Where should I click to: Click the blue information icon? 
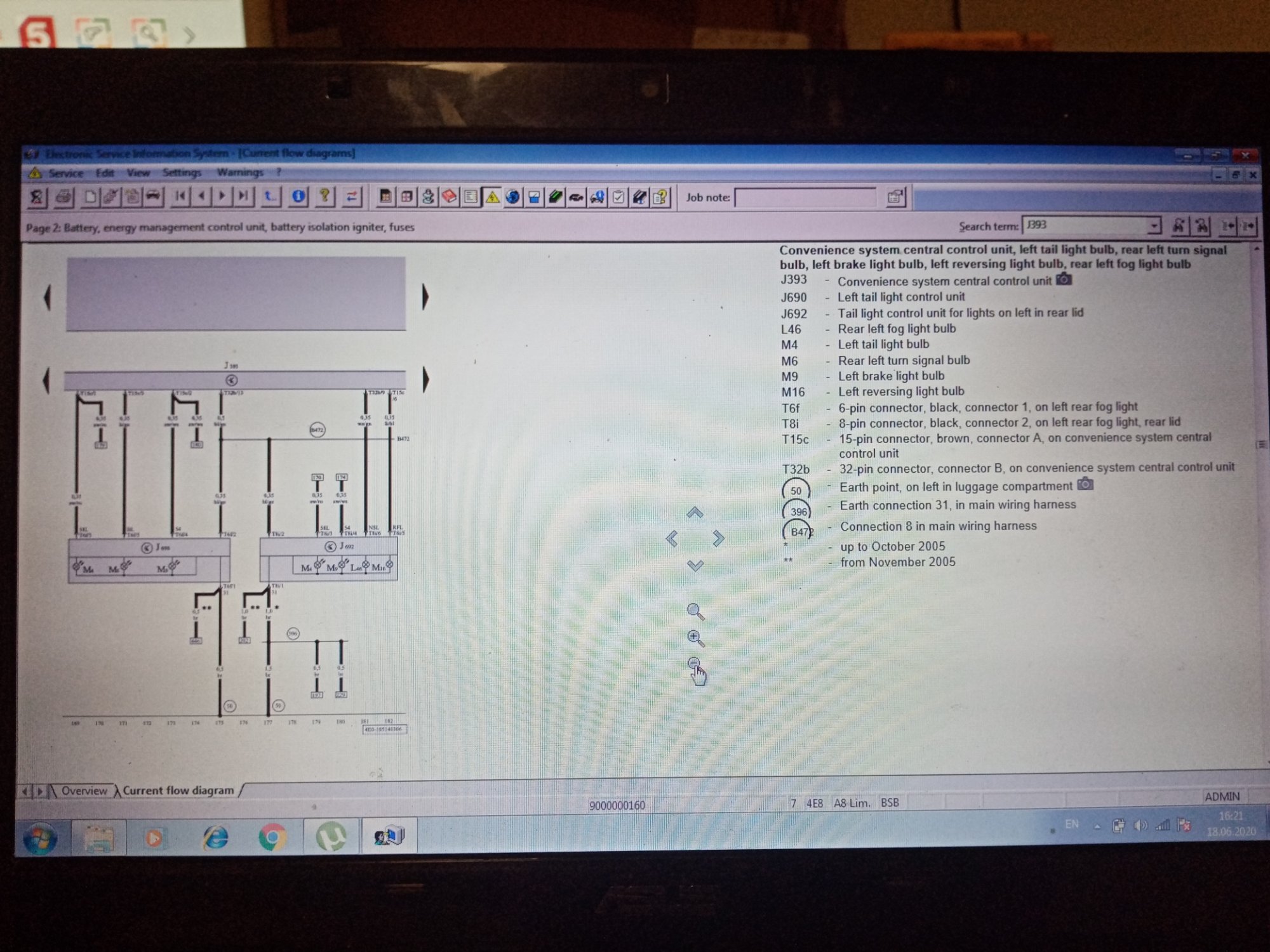coord(298,197)
